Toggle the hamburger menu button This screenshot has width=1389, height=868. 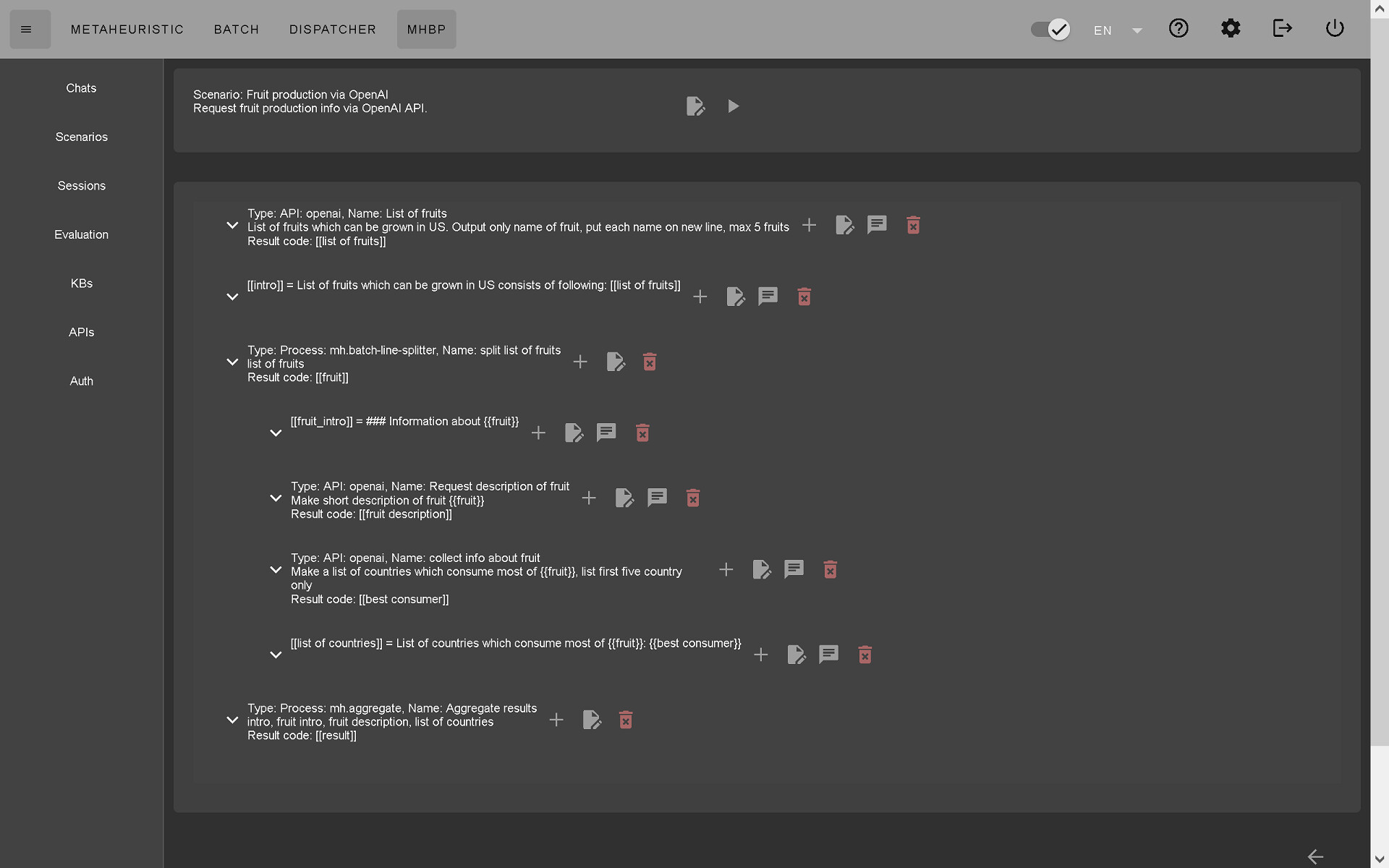[30, 30]
